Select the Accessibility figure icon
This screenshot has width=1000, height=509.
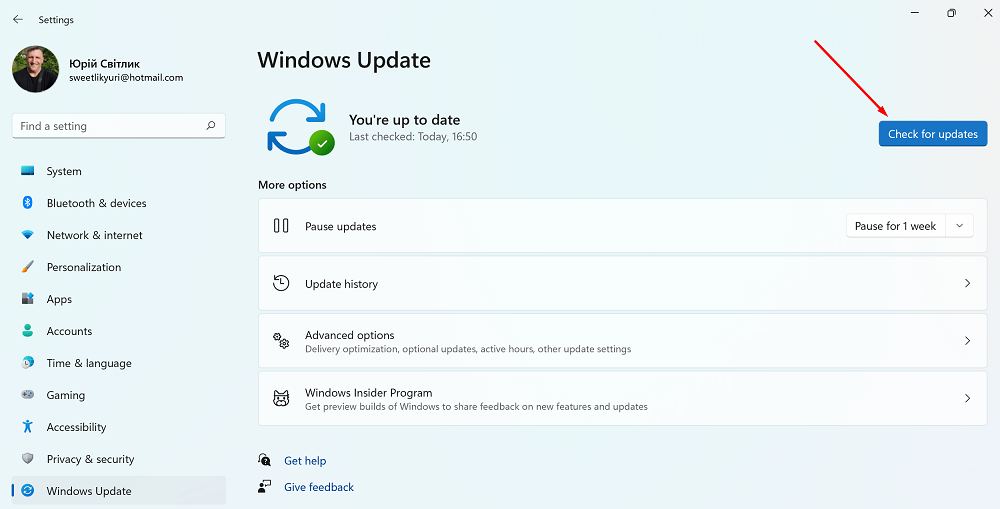(x=28, y=427)
